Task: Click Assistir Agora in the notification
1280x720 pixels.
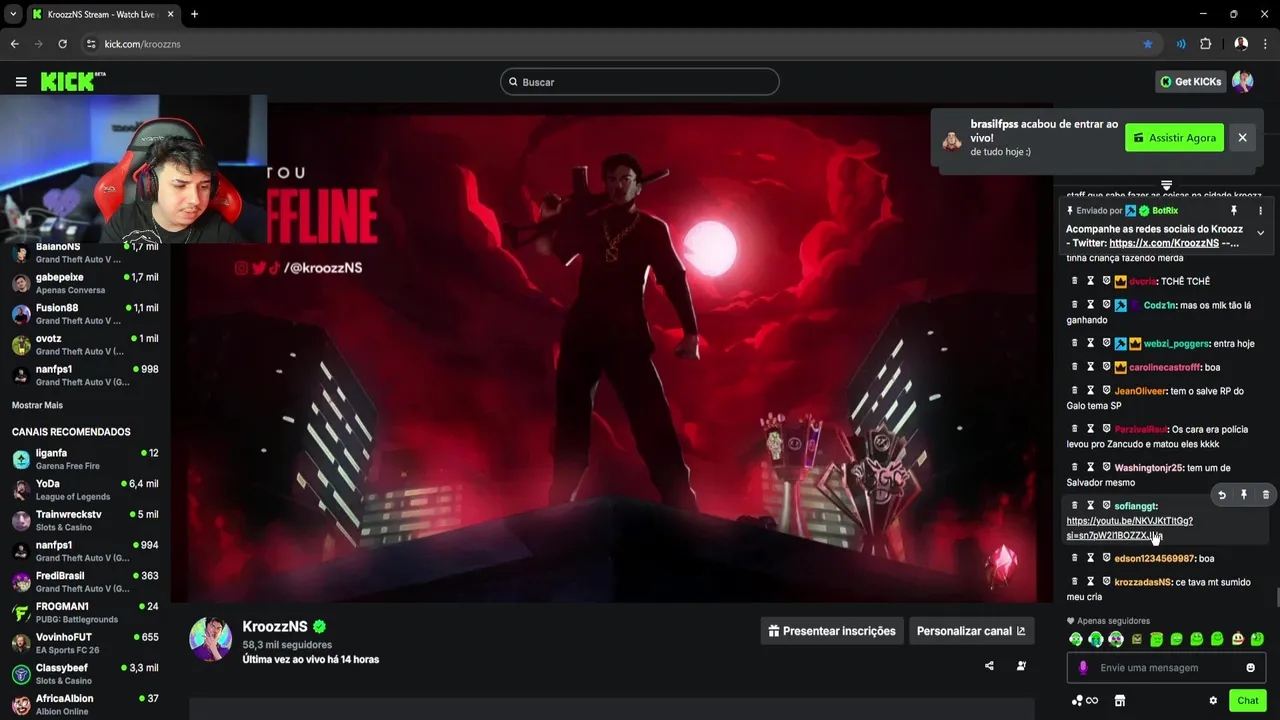Action: 1174,138
